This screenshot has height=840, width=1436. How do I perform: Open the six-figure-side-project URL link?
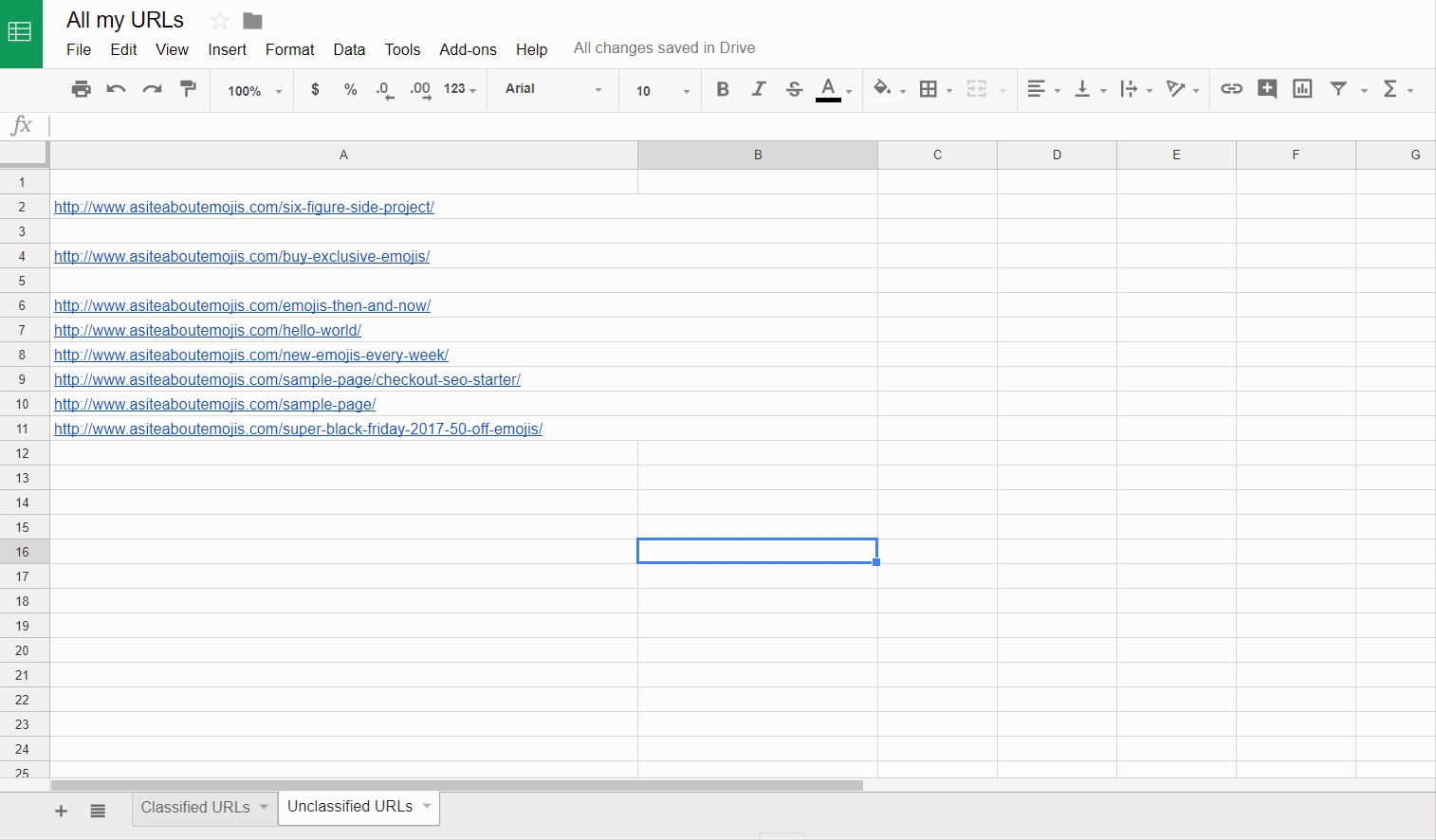(x=244, y=208)
